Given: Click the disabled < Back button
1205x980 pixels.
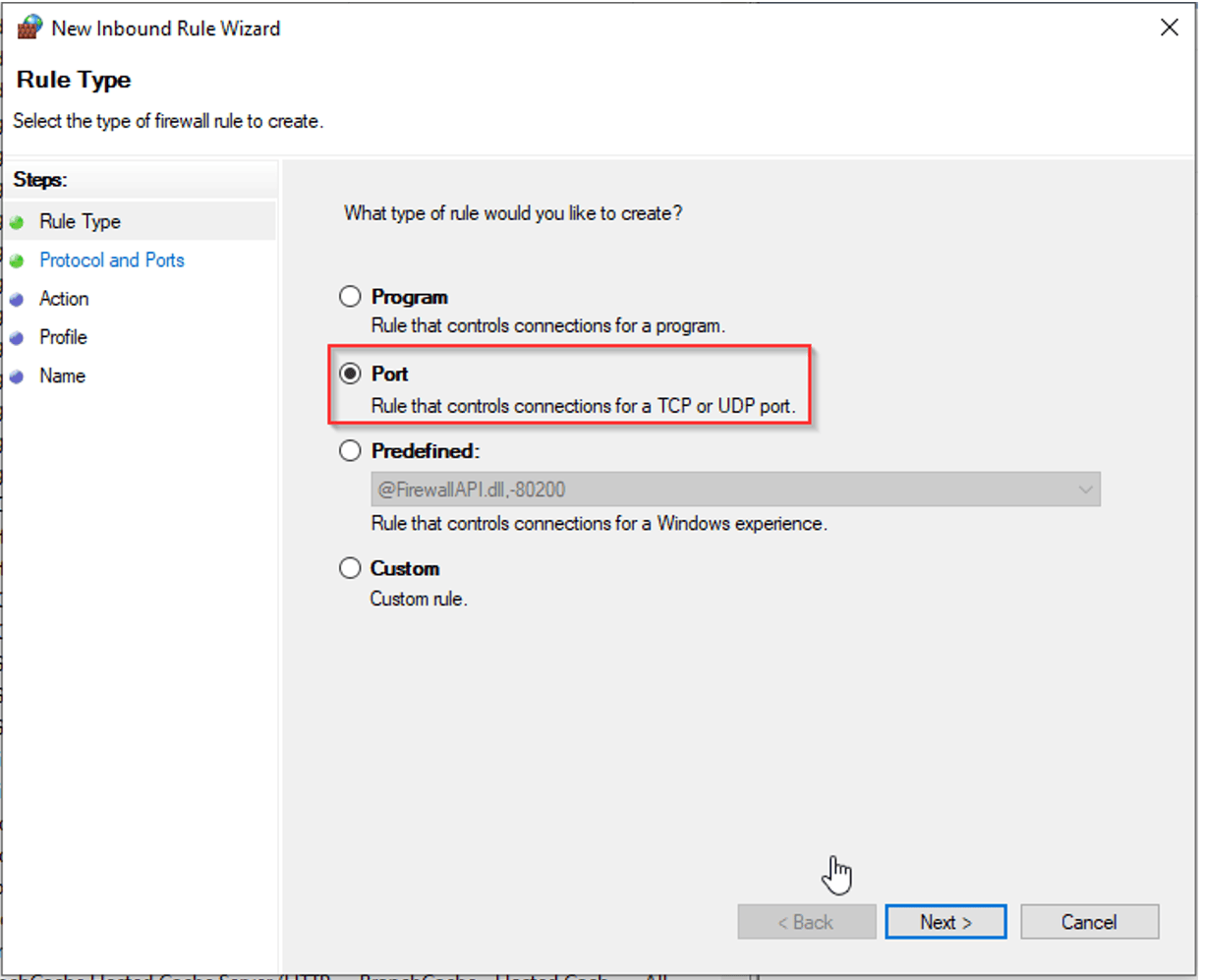Looking at the screenshot, I should [806, 922].
